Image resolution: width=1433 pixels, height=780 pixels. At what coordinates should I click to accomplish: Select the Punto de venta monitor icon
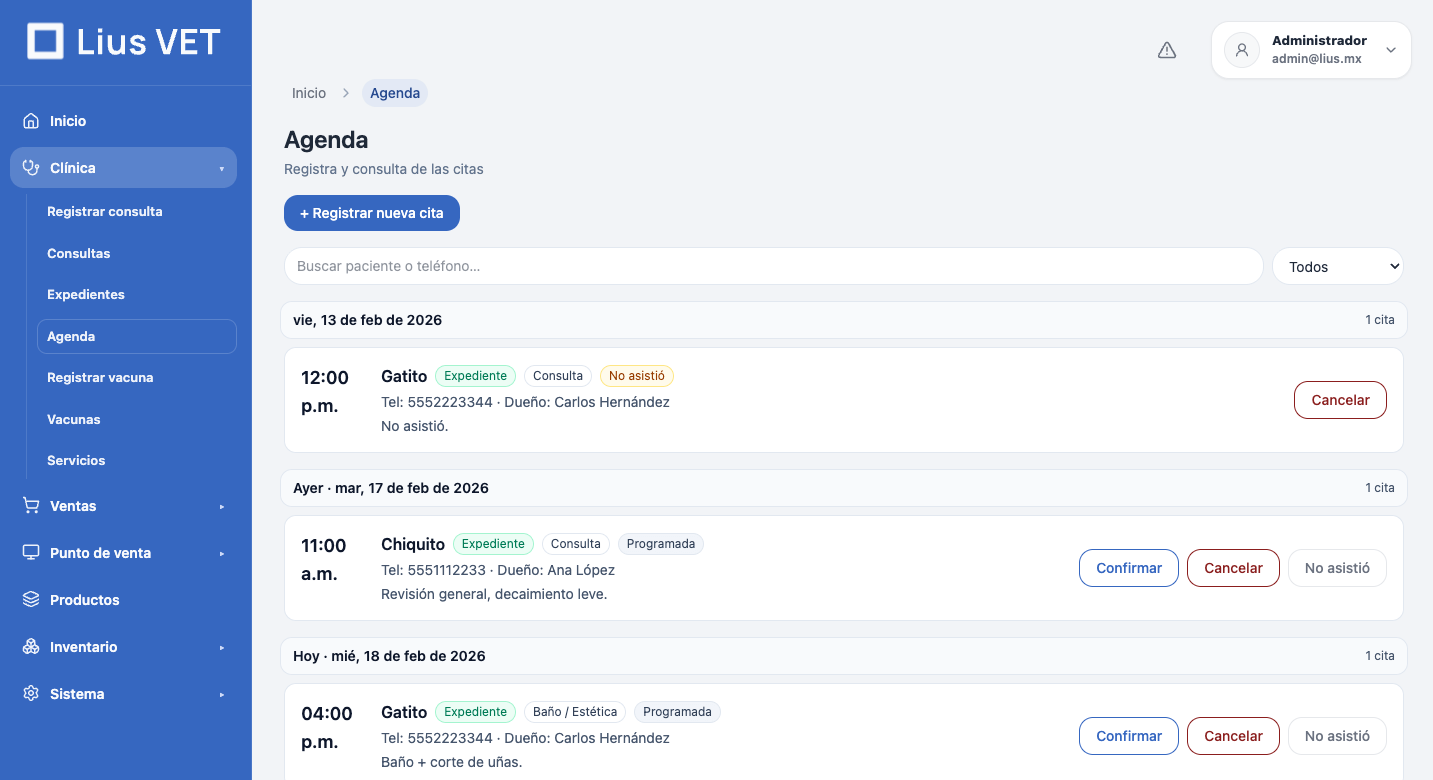(31, 552)
